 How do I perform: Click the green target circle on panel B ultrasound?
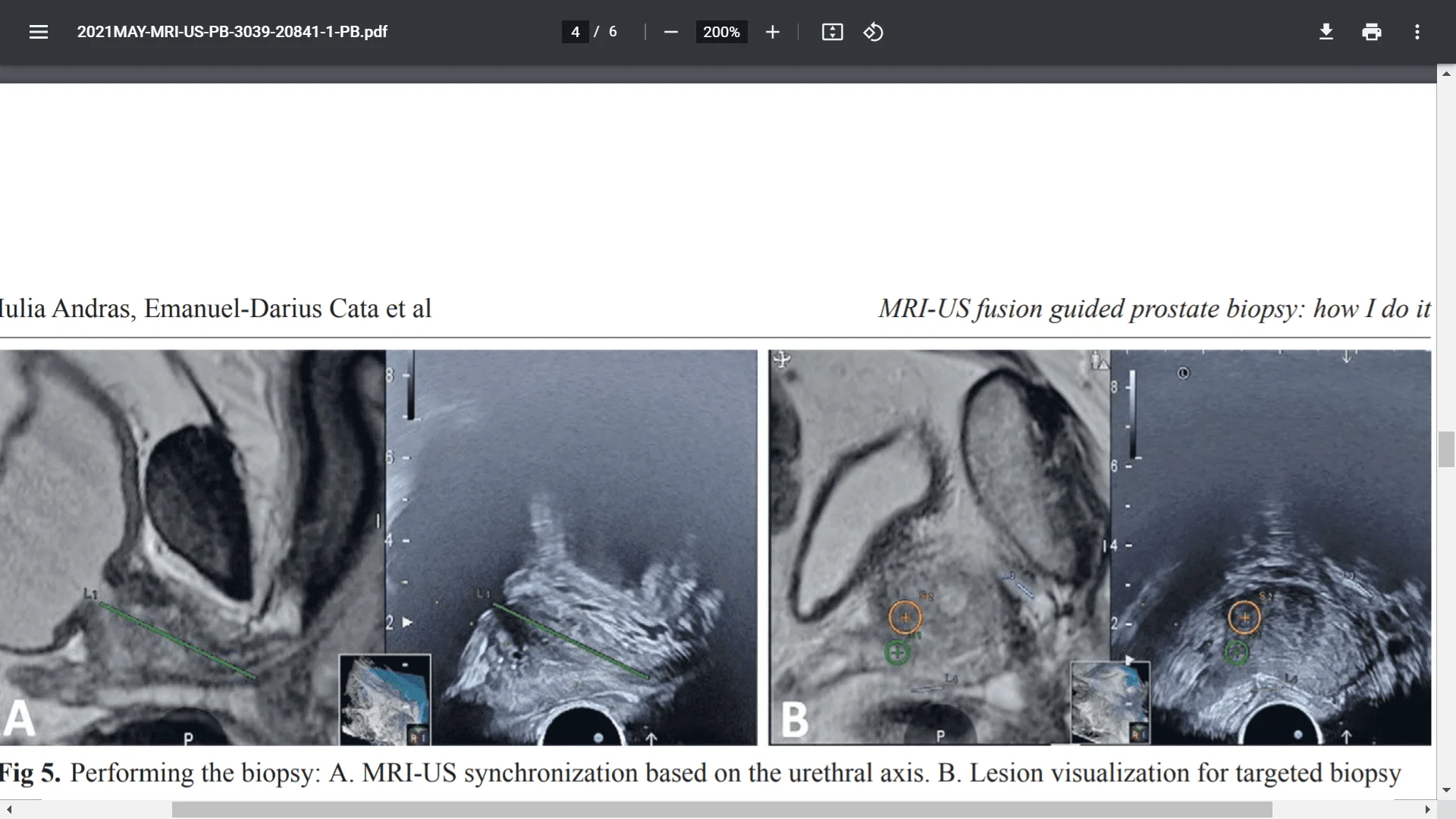point(1236,651)
